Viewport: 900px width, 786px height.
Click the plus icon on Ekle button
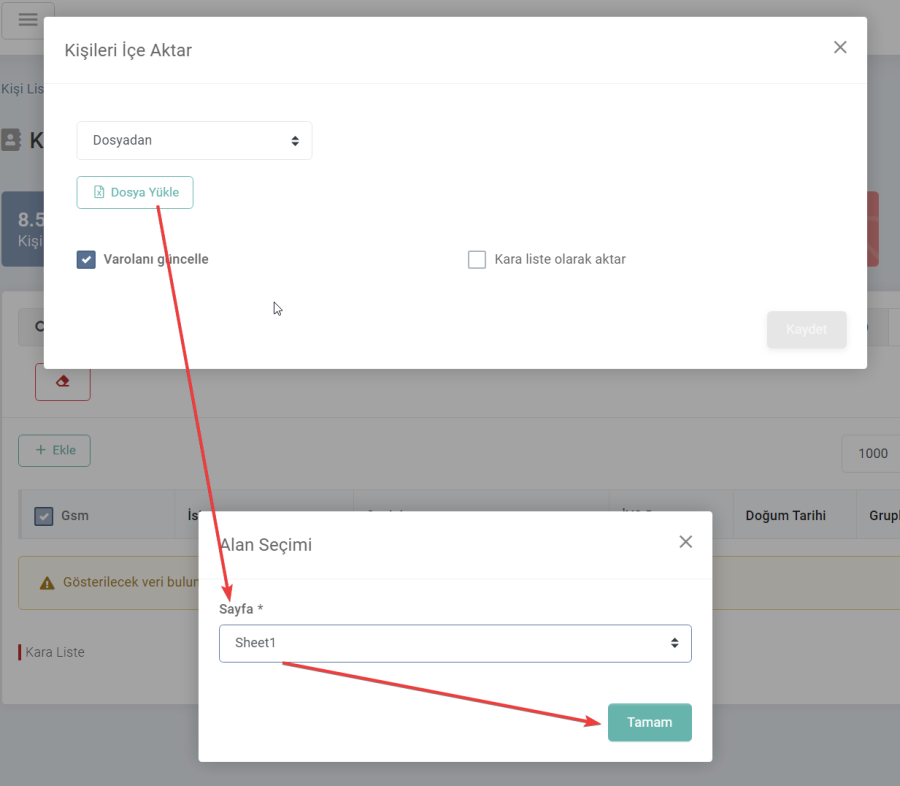[x=41, y=450]
